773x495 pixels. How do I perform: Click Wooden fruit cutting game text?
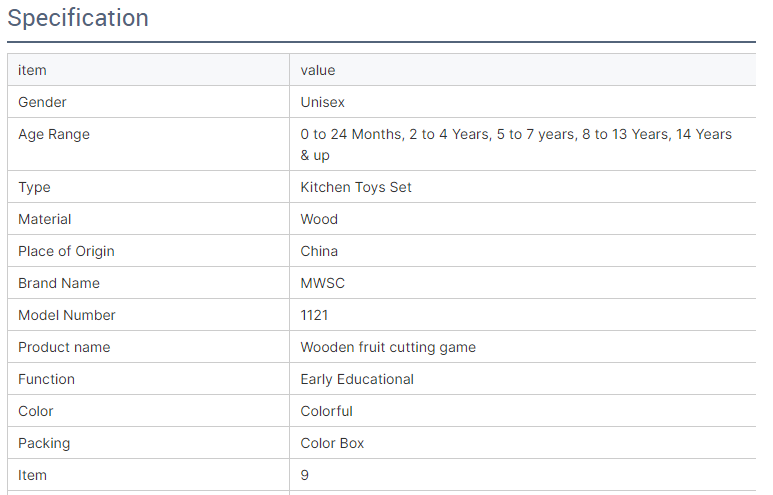388,347
